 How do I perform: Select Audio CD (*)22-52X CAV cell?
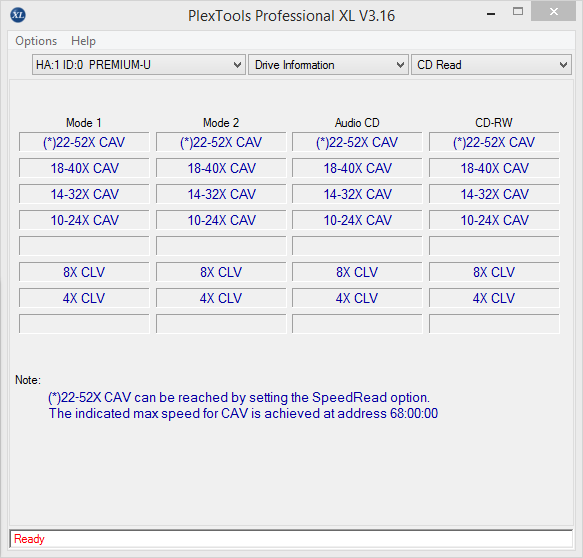pyautogui.click(x=357, y=142)
